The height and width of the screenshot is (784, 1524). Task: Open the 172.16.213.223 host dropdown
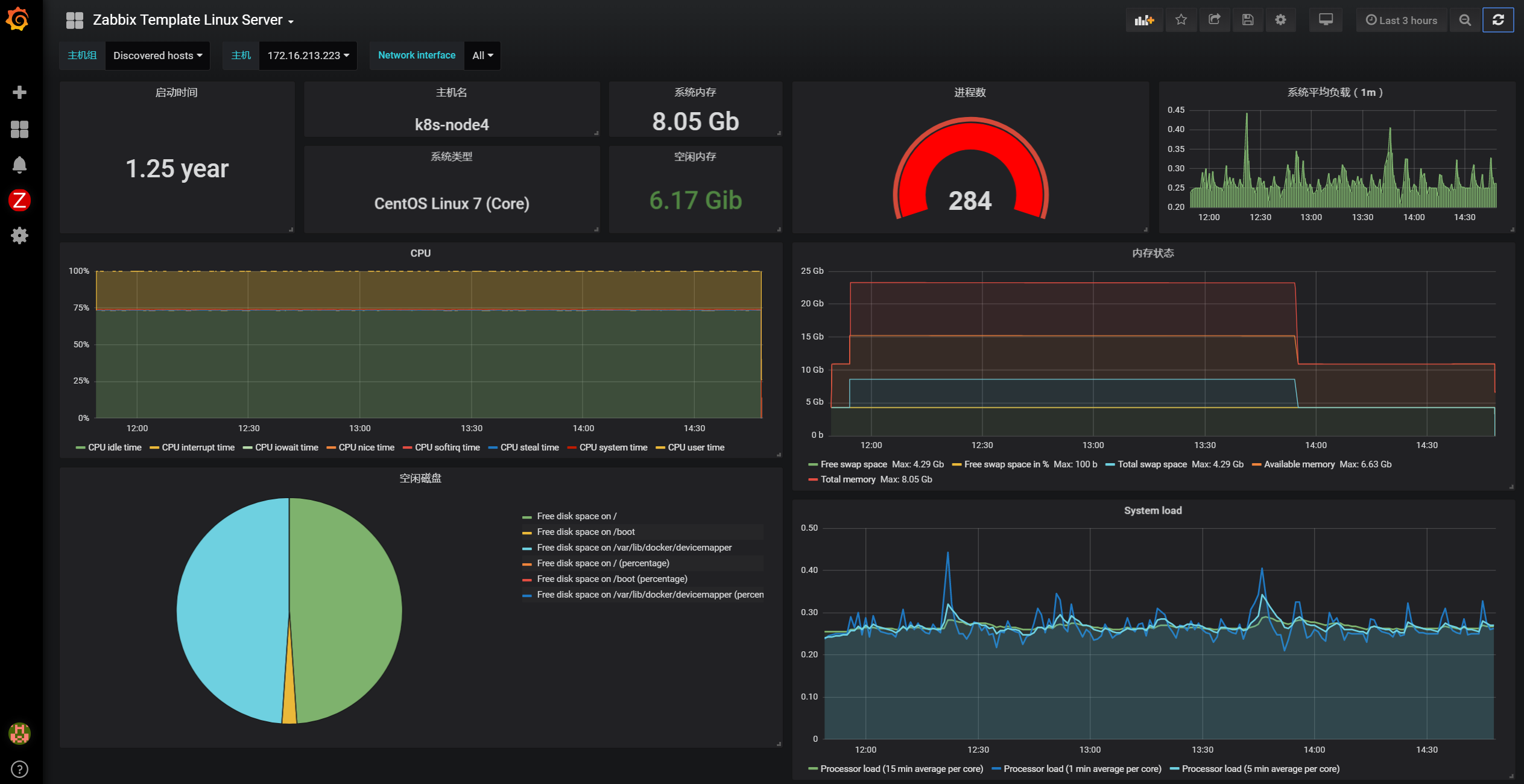tap(308, 55)
